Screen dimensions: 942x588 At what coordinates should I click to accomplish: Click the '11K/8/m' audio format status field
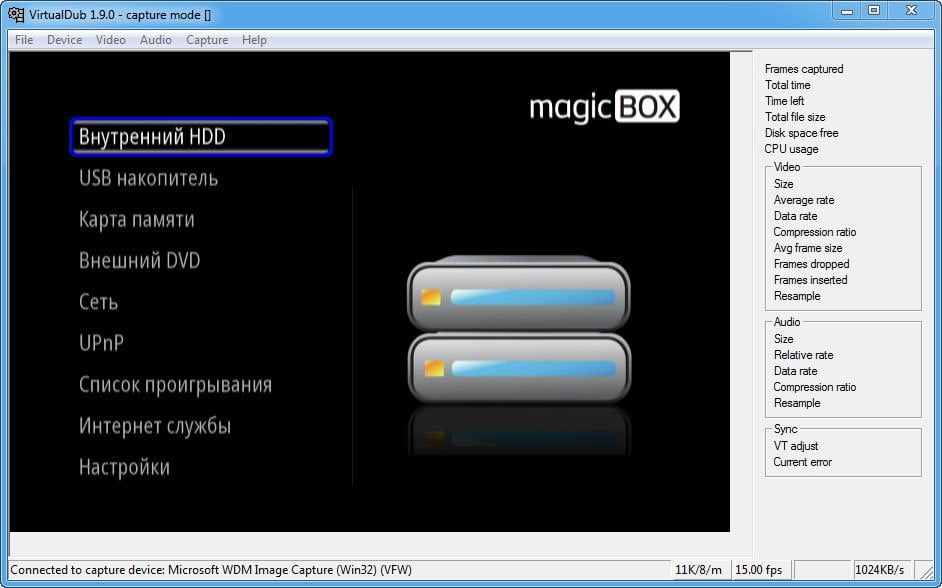700,569
